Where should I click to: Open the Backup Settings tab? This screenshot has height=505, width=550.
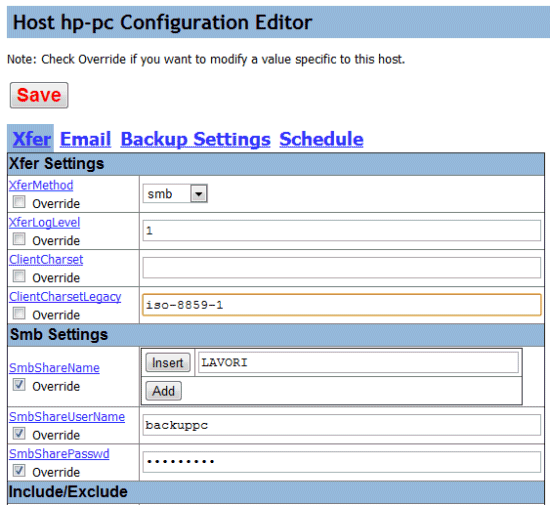pos(195,139)
